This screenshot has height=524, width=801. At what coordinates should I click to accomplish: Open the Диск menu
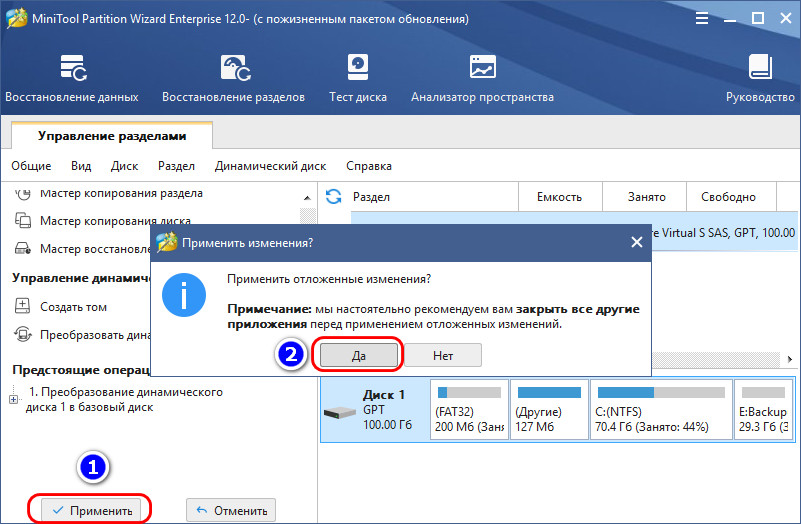tap(124, 166)
